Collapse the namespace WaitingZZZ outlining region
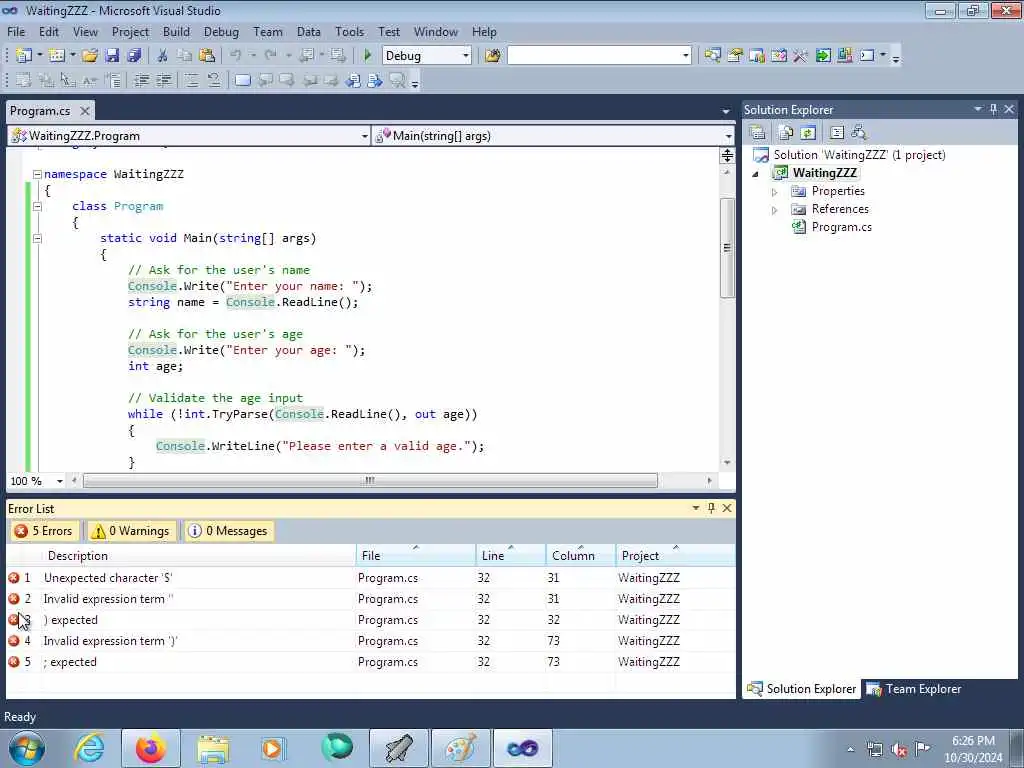Image resolution: width=1024 pixels, height=768 pixels. (x=37, y=174)
